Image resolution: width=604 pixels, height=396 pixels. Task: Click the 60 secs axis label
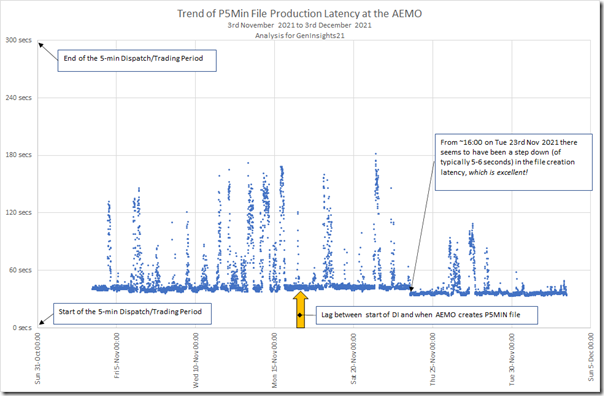[x=20, y=270]
